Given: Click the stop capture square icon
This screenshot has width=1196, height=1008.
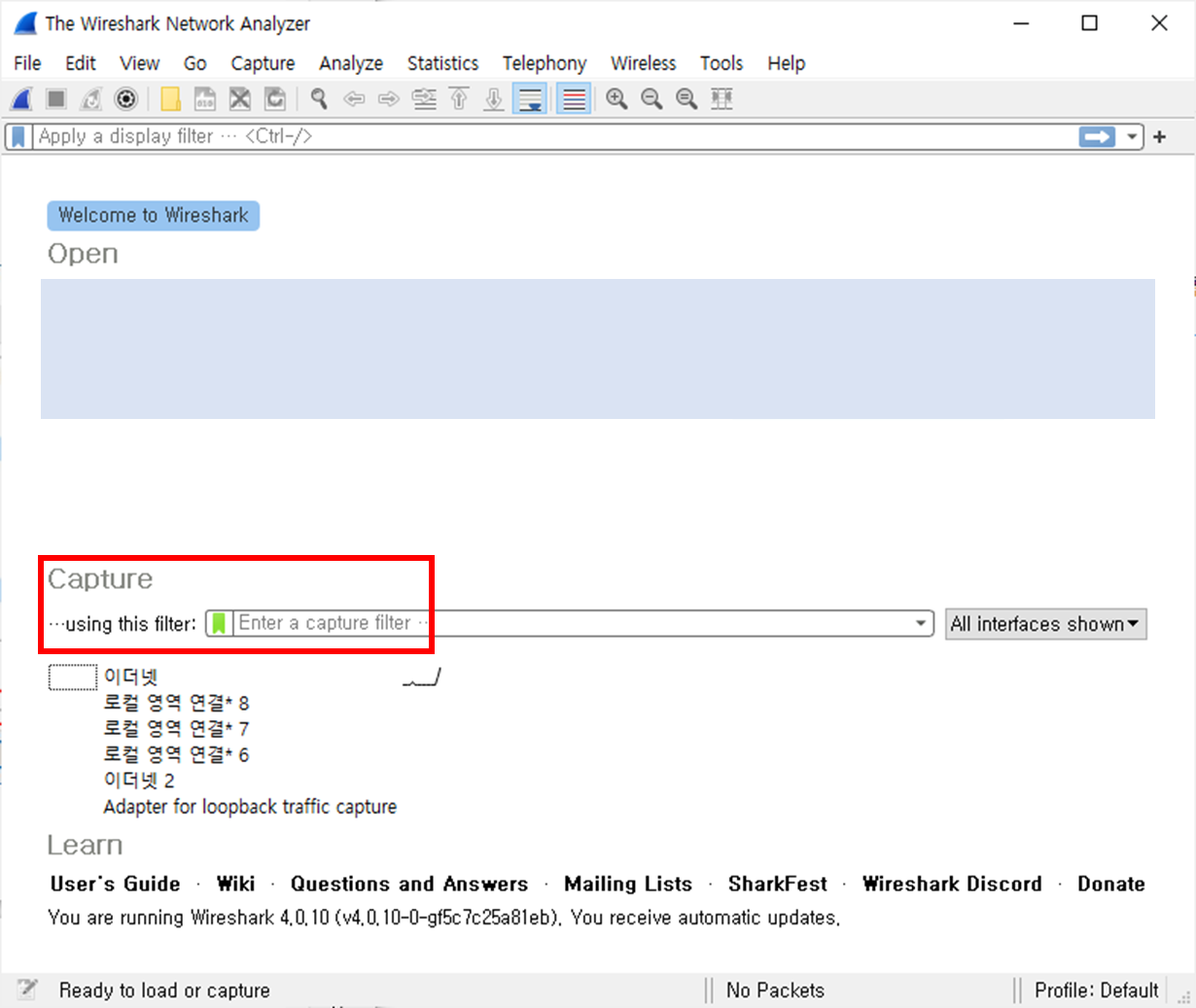Looking at the screenshot, I should coord(56,98).
